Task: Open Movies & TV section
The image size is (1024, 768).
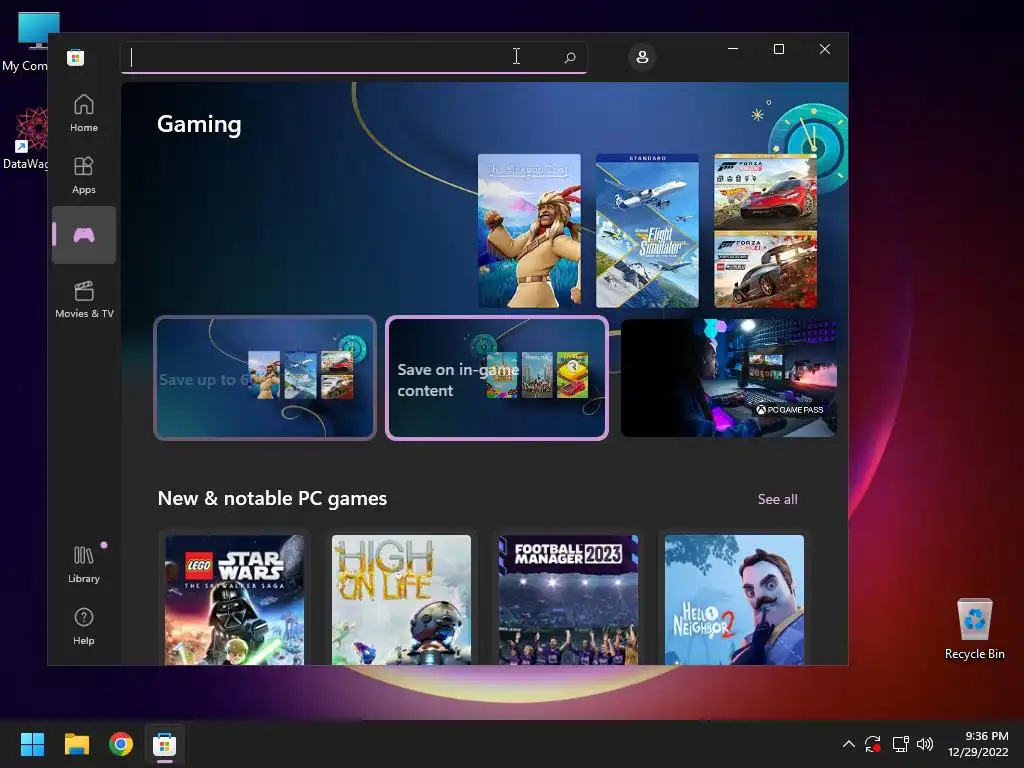Action: (84, 299)
